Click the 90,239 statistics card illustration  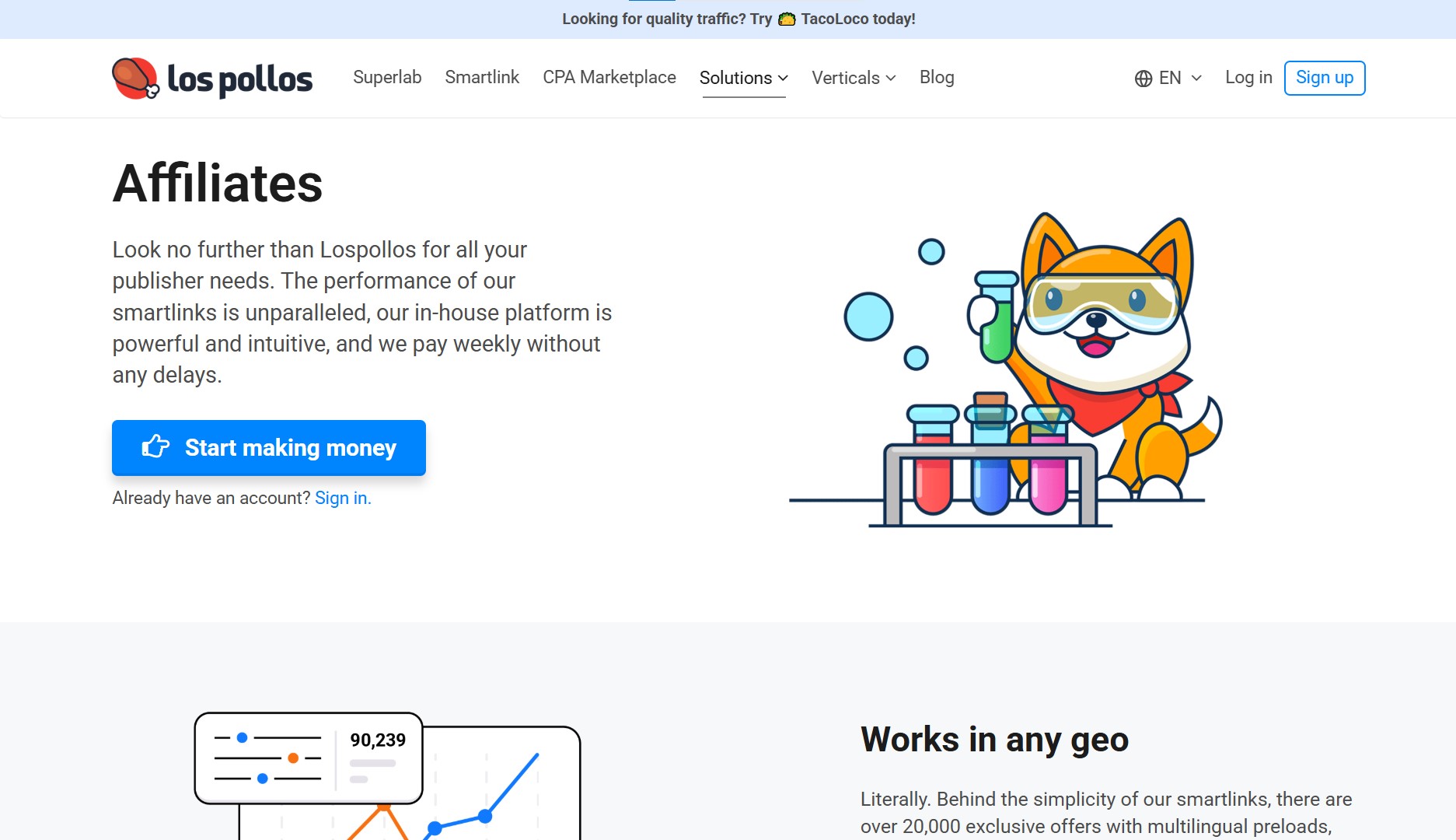point(309,758)
